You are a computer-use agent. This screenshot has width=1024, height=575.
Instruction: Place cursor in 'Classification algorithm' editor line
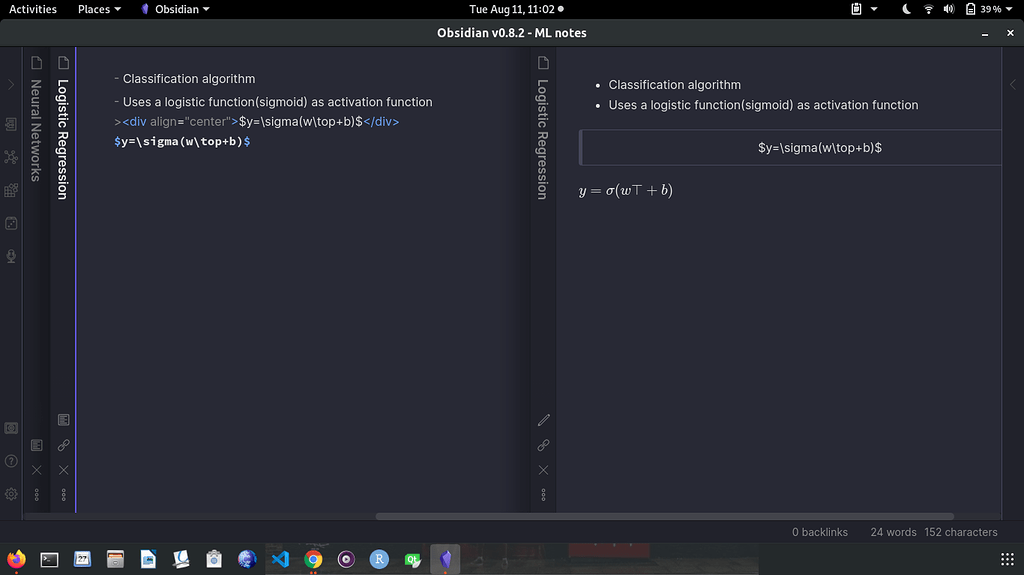point(189,78)
